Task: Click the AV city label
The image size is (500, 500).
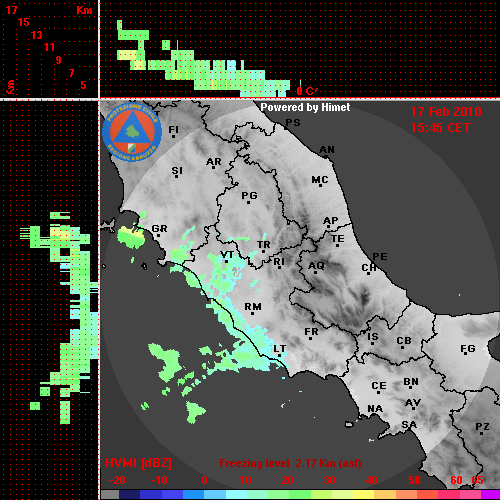Action: pos(413,403)
